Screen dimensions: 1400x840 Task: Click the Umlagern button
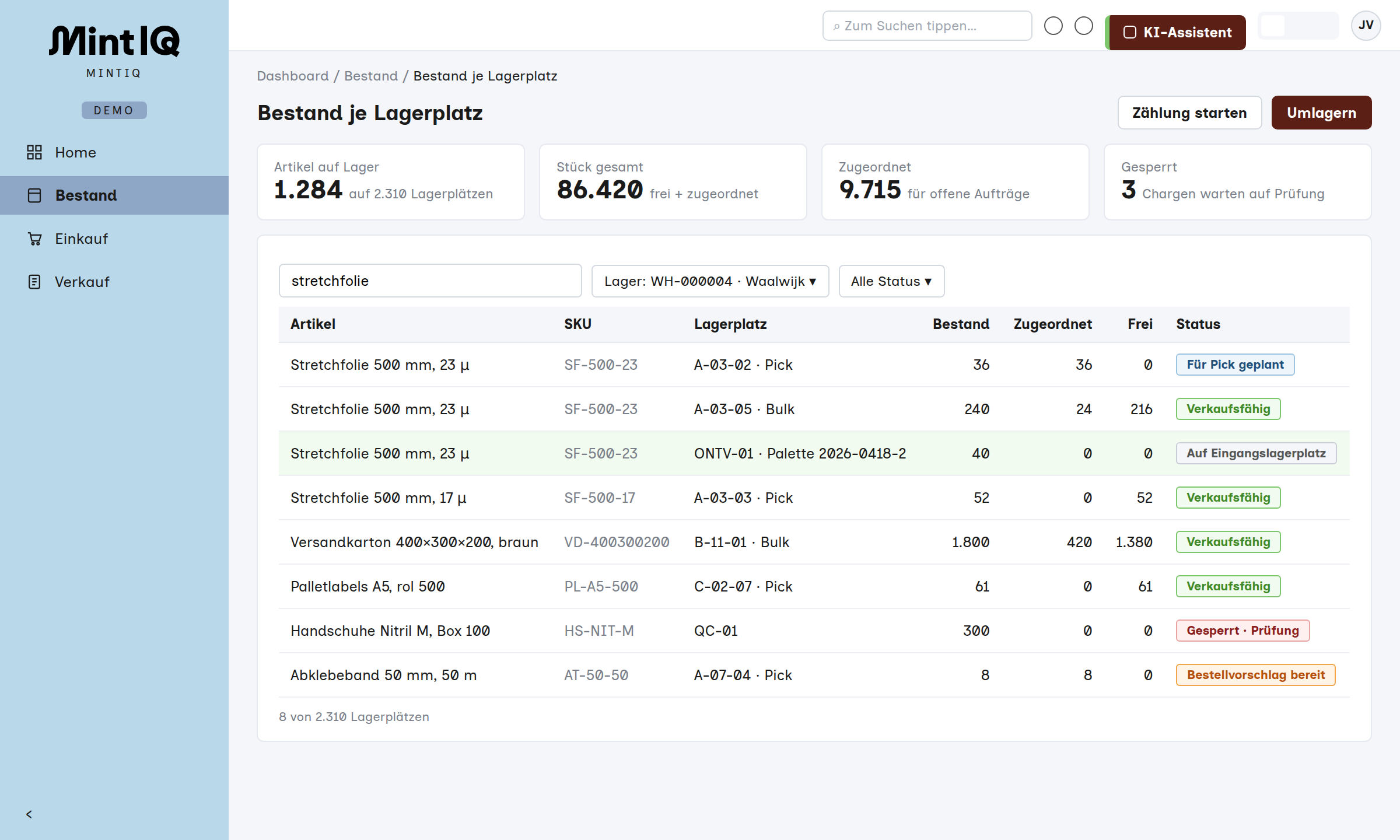(x=1321, y=113)
